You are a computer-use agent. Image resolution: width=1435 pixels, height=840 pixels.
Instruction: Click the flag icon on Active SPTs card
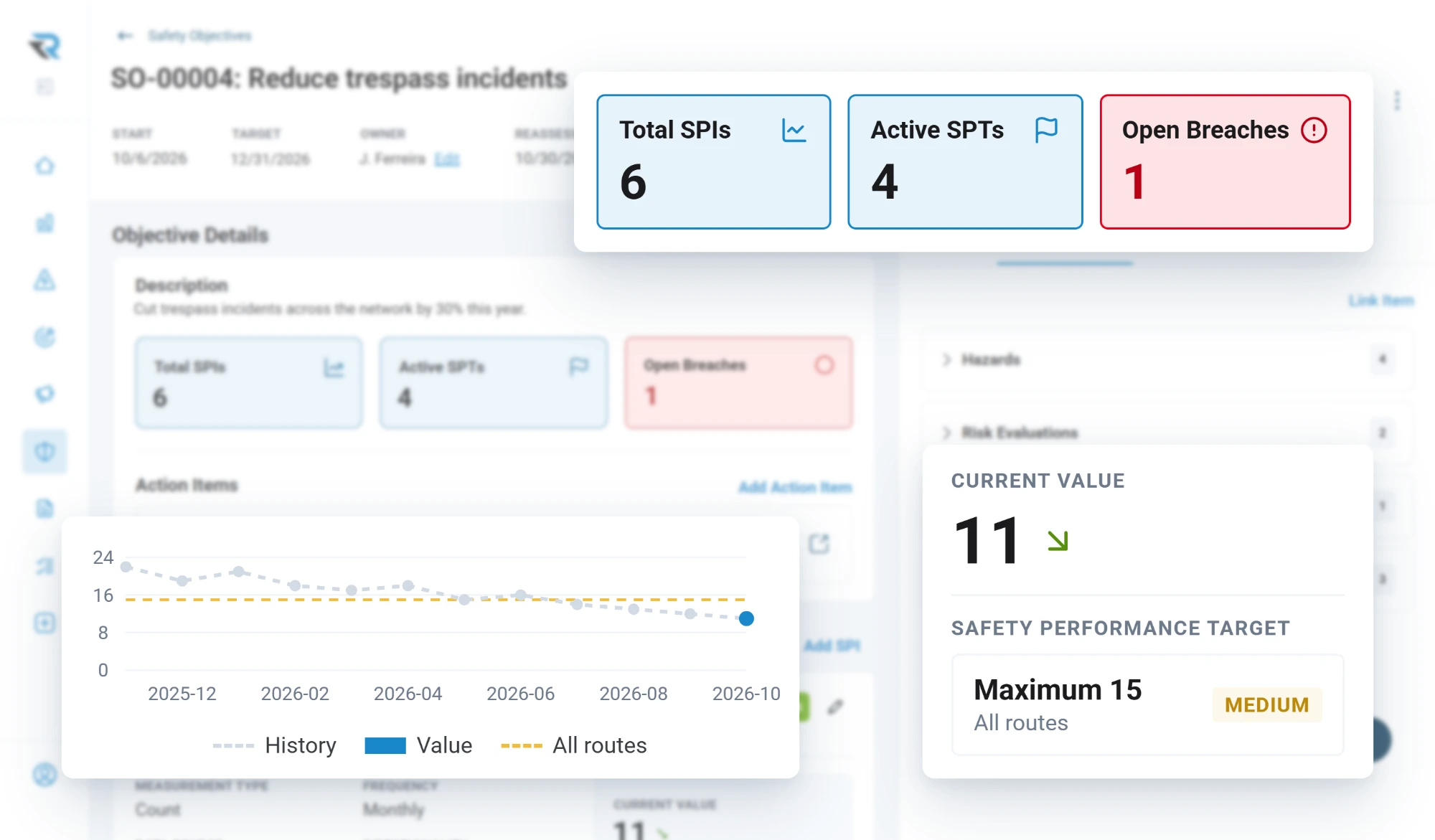(x=1046, y=131)
